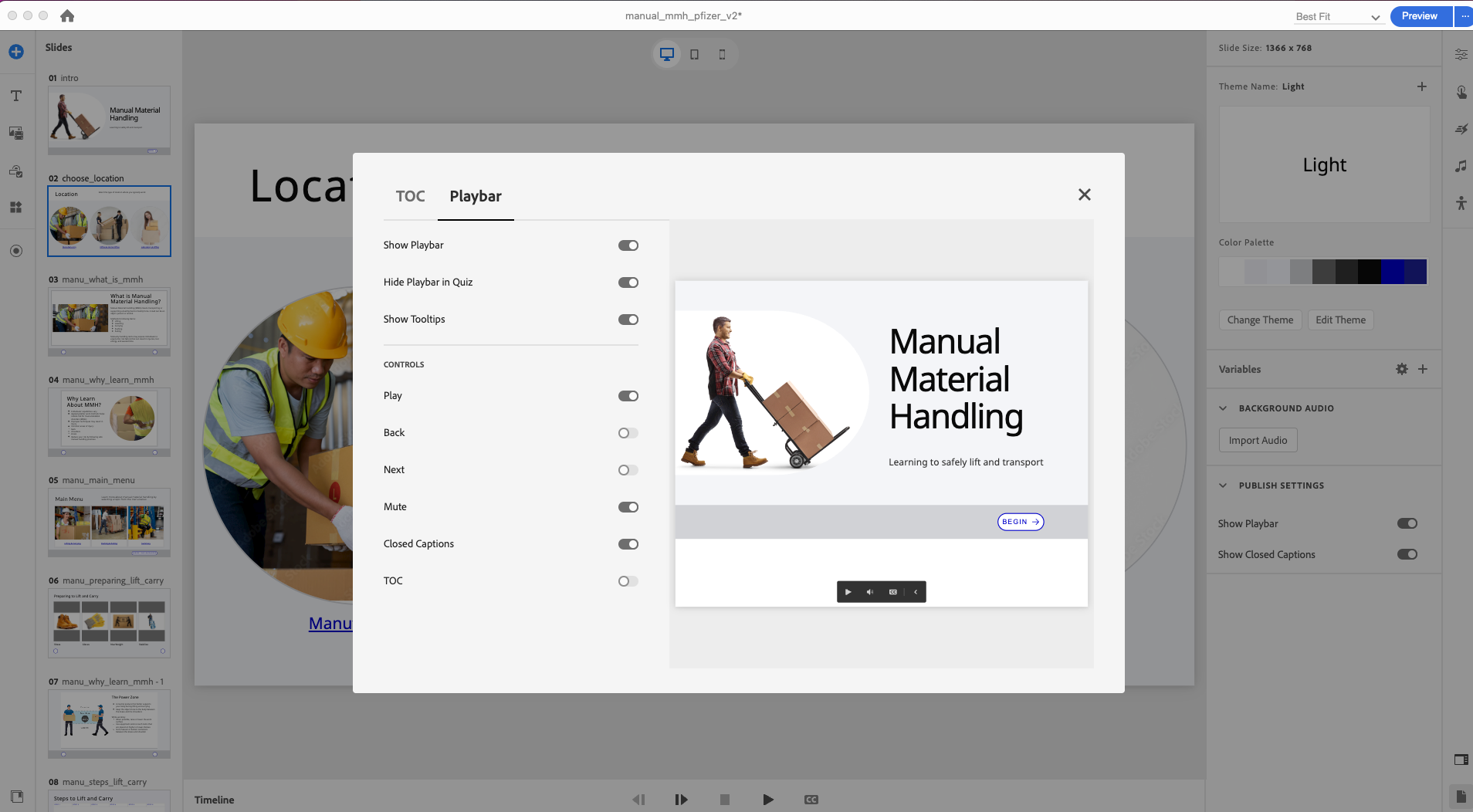Select the tablet preview mode
Screen dimensions: 1473x812
[x=694, y=54]
